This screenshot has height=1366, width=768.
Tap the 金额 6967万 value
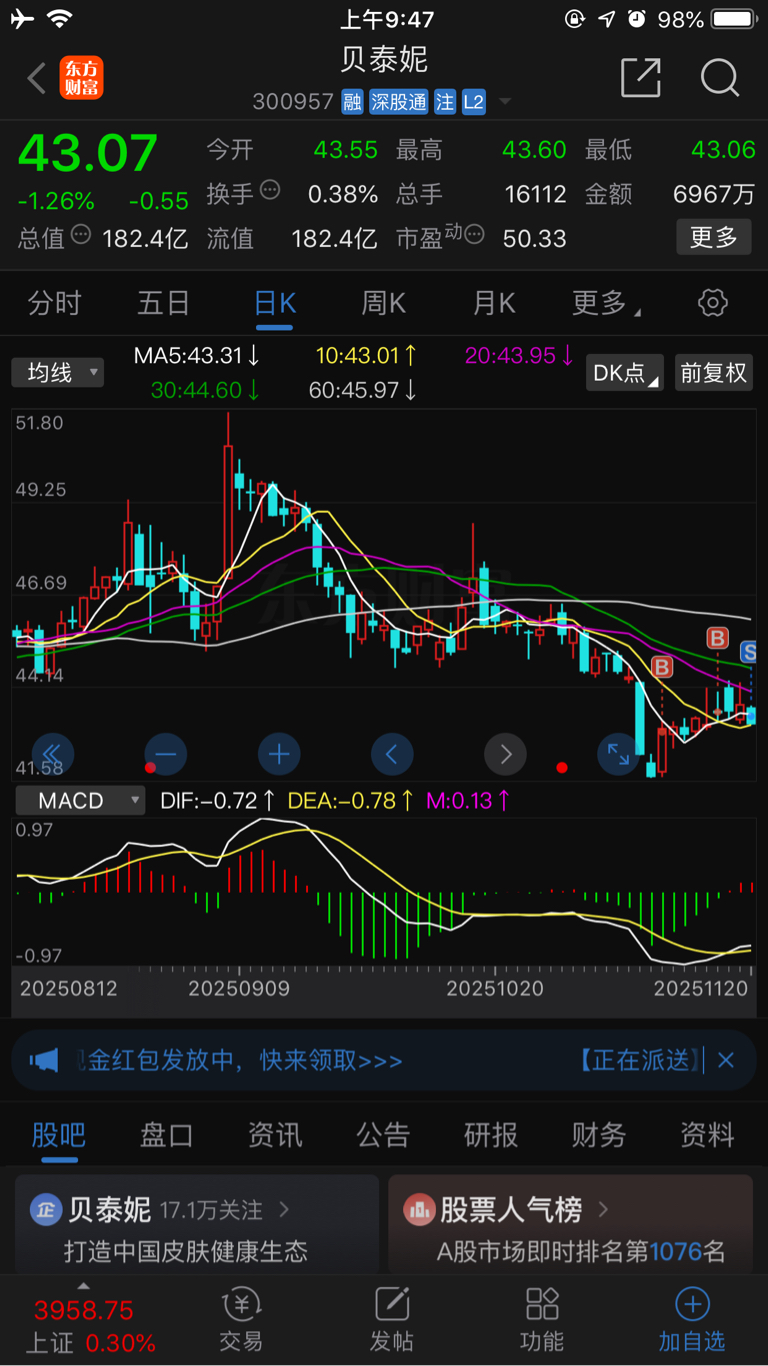714,194
